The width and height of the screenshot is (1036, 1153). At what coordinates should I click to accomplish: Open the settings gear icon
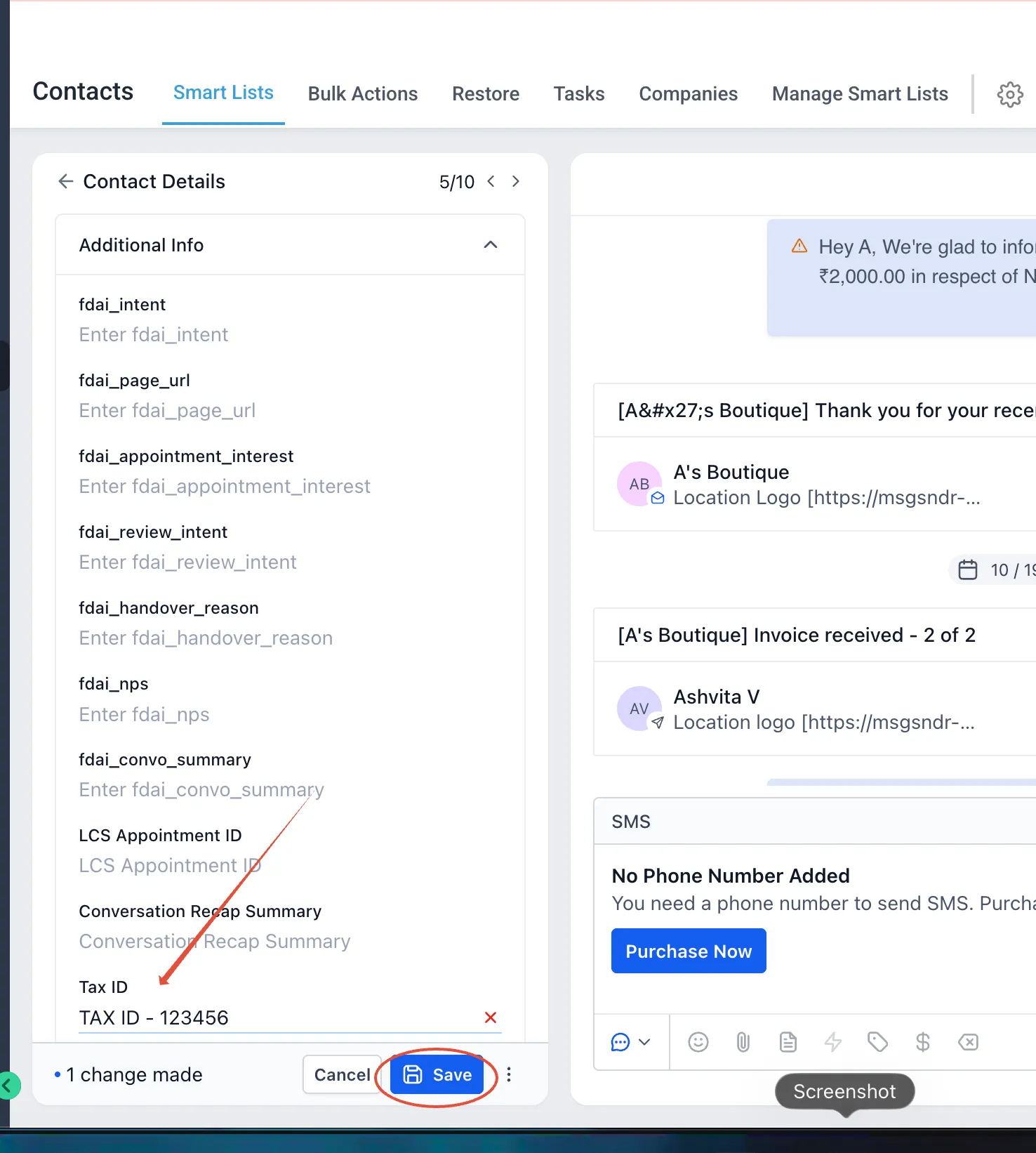pos(1010,94)
